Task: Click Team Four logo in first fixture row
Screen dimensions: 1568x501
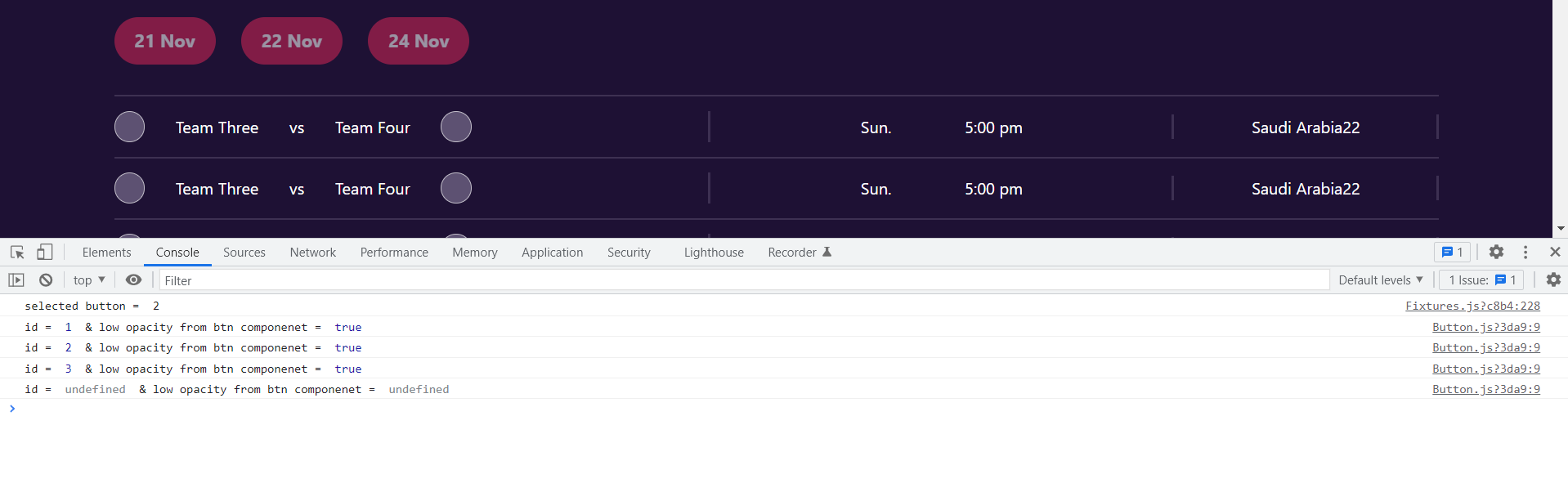Action: (456, 127)
